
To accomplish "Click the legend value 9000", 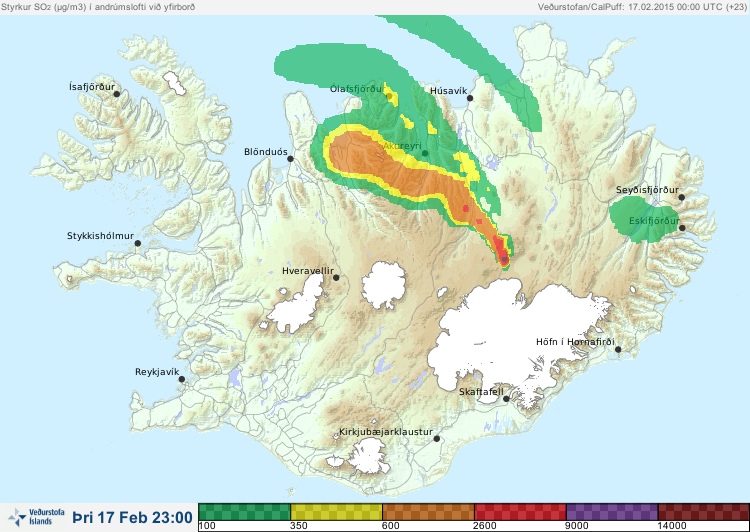I will tap(577, 526).
